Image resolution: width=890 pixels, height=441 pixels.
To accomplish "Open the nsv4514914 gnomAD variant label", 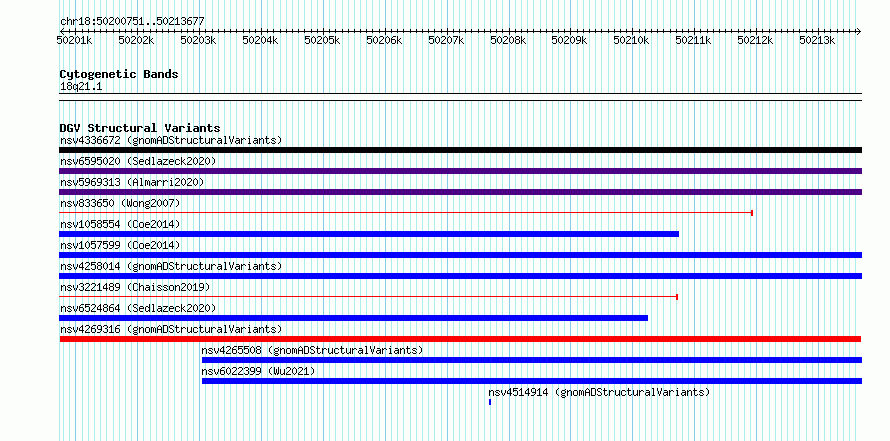I will [599, 392].
